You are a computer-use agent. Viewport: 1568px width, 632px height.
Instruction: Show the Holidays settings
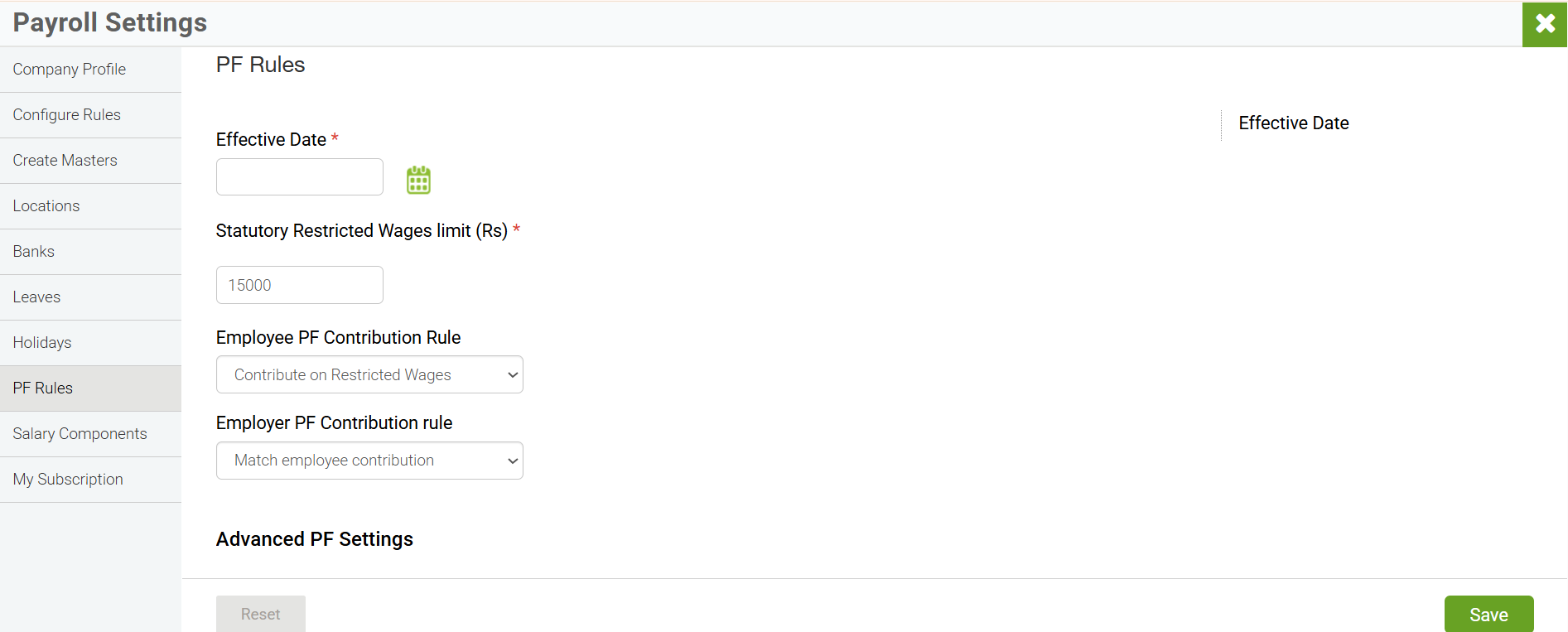[42, 343]
